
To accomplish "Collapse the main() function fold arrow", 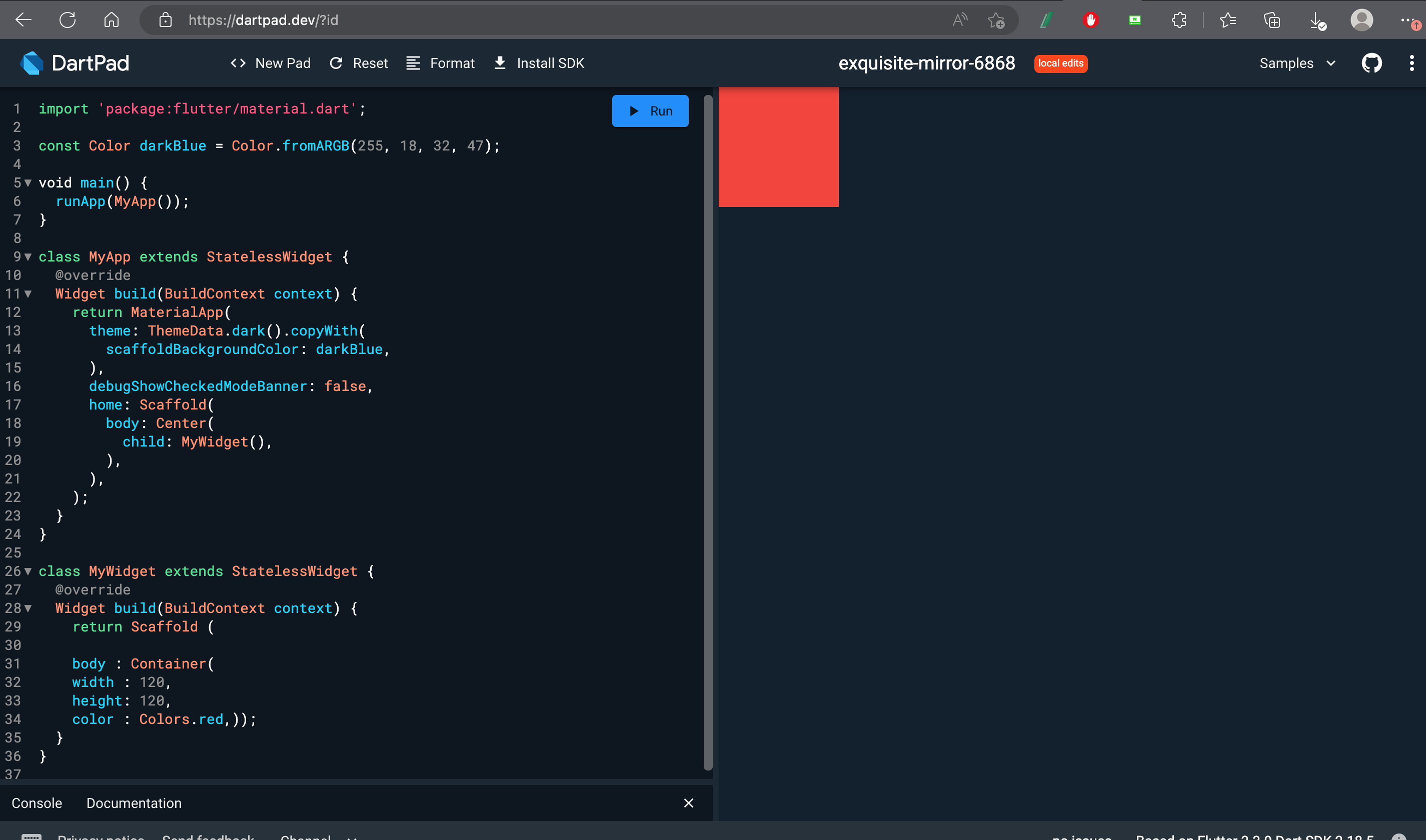I will (28, 183).
